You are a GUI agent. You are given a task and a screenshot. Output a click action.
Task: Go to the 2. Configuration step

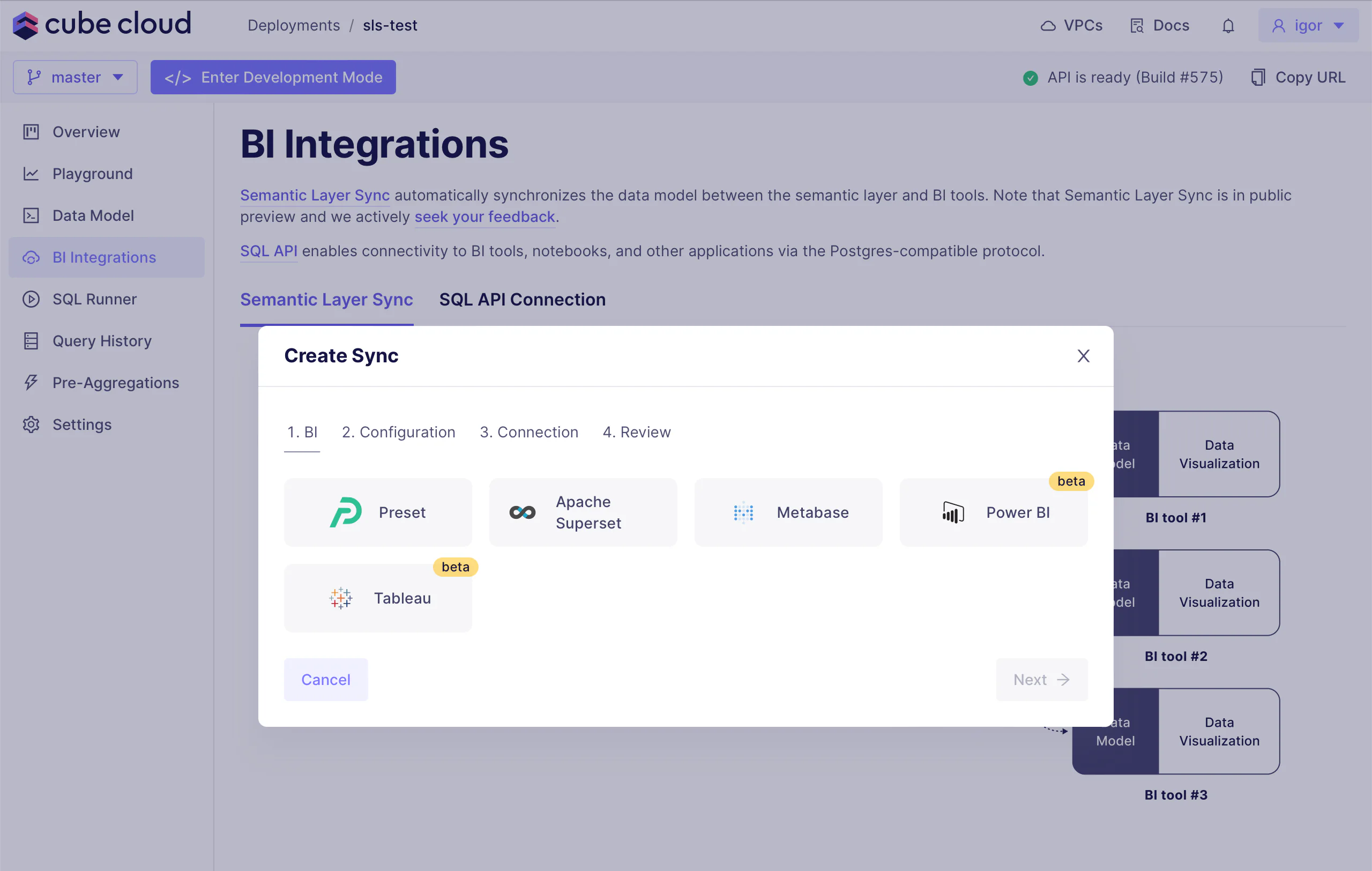[398, 433]
